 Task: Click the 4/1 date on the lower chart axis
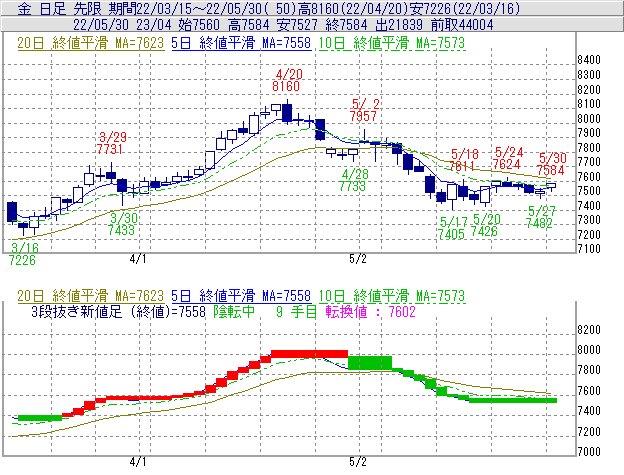(x=138, y=462)
